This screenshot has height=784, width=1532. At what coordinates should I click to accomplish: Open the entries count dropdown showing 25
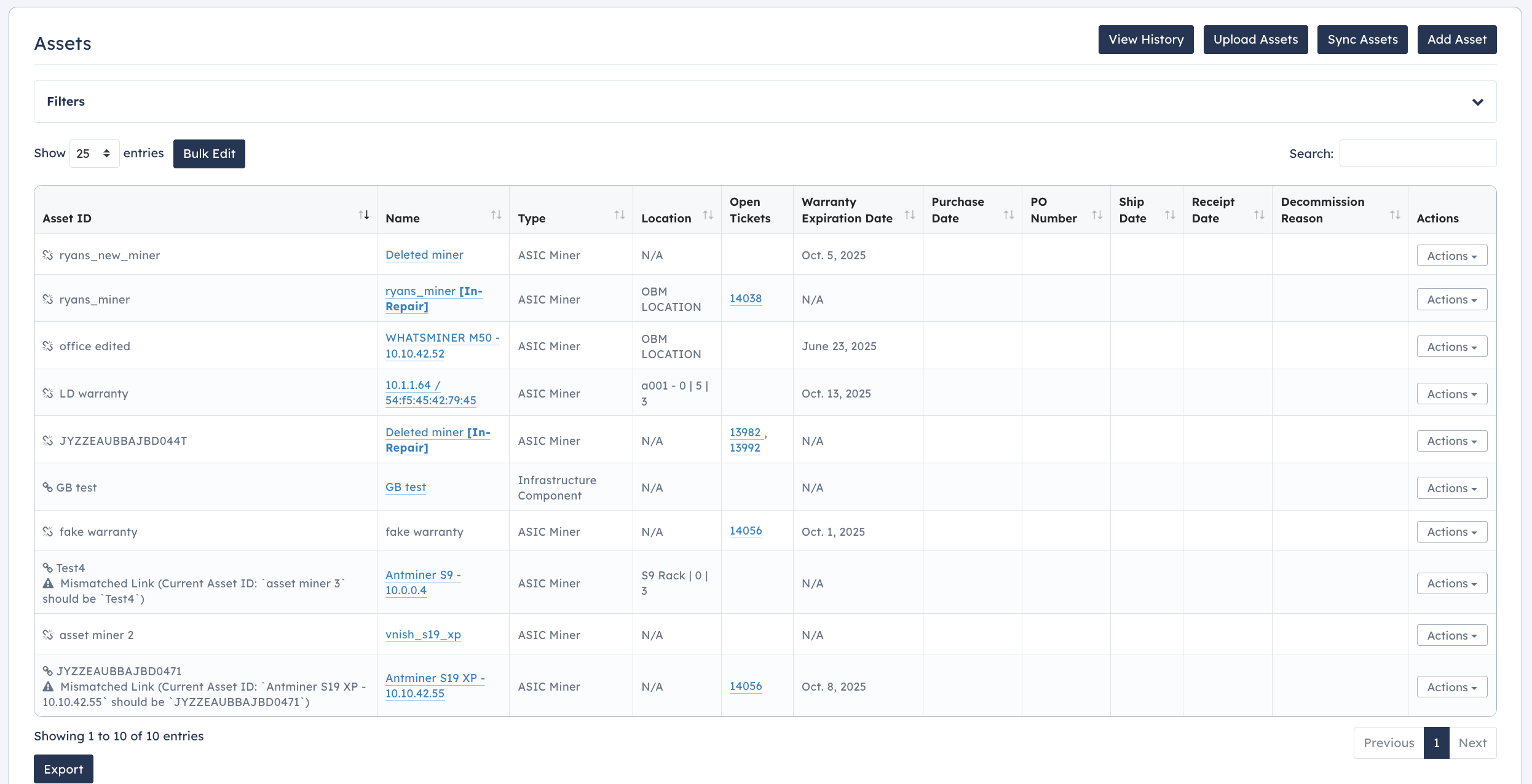click(x=94, y=154)
